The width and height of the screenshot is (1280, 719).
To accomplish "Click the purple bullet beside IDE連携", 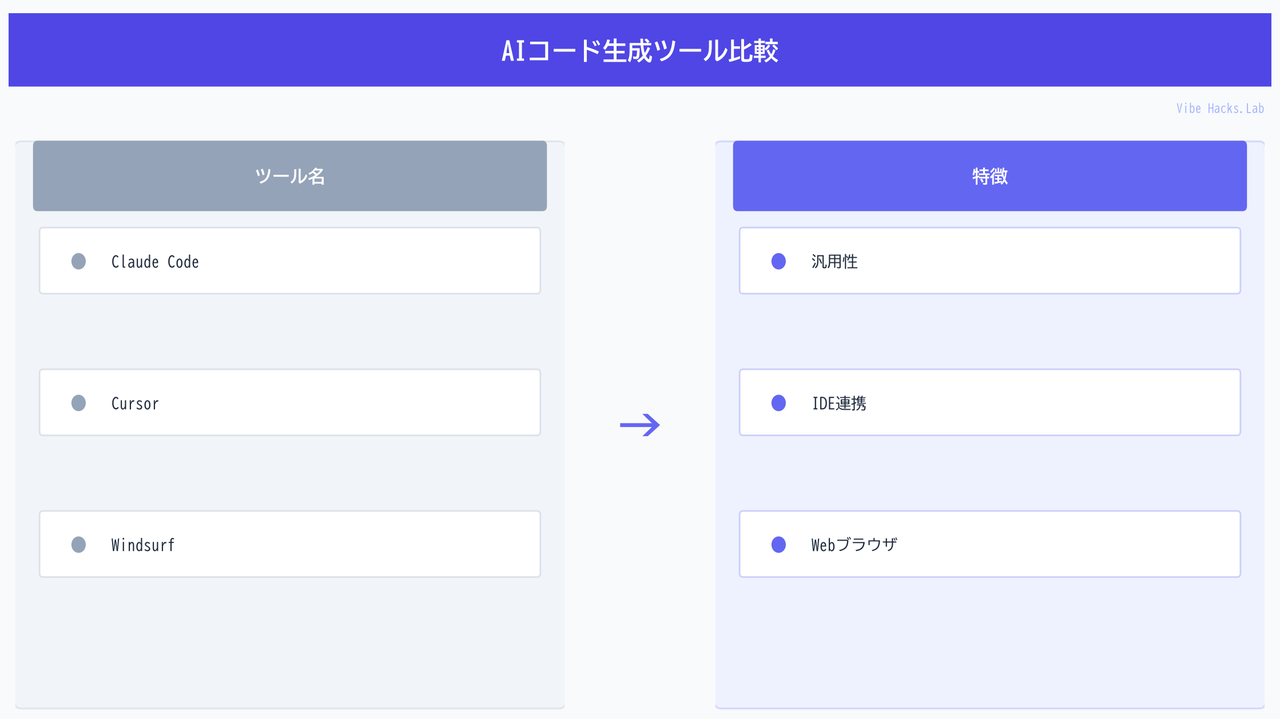I will [779, 403].
